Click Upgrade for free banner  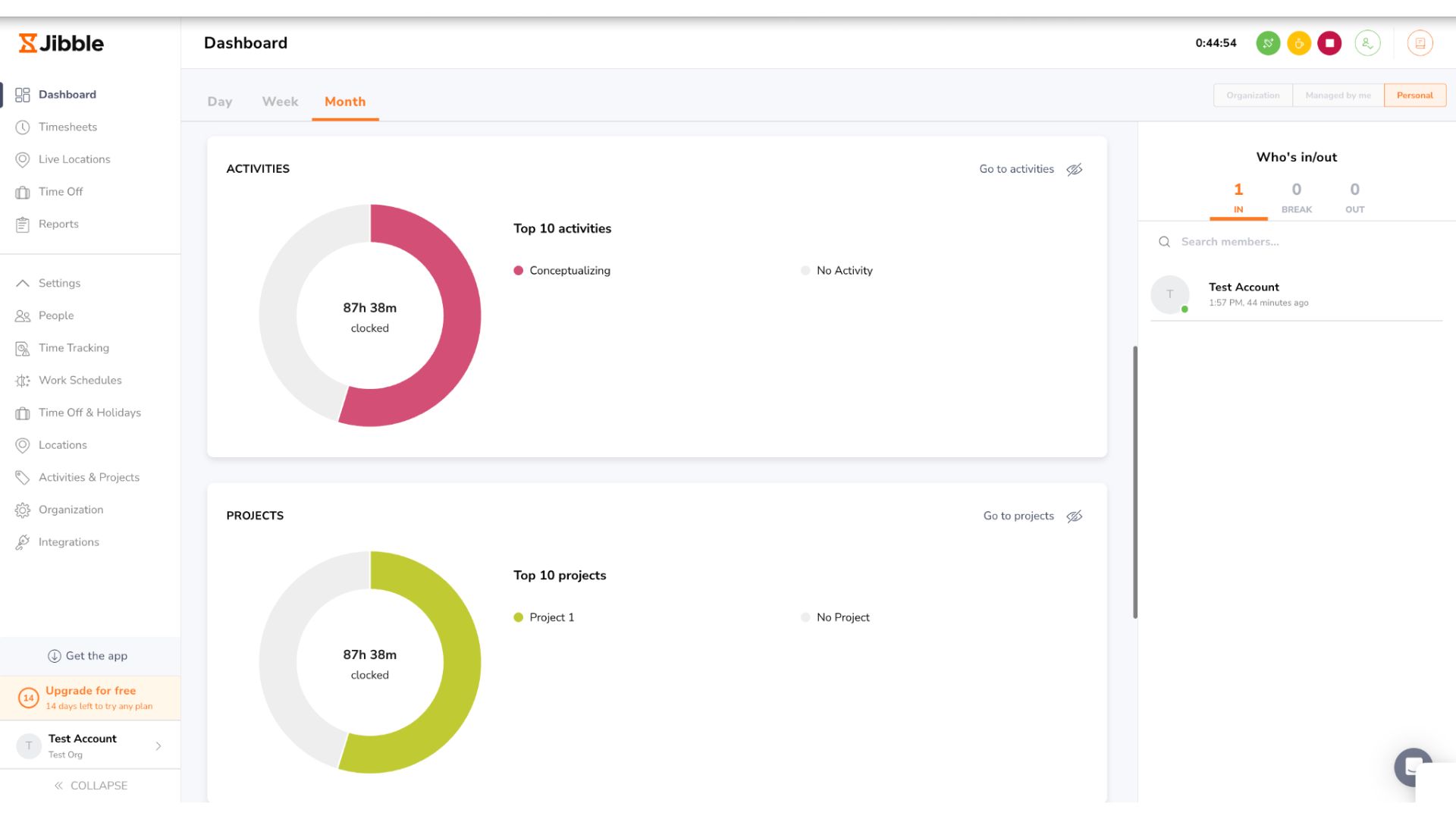pyautogui.click(x=90, y=698)
